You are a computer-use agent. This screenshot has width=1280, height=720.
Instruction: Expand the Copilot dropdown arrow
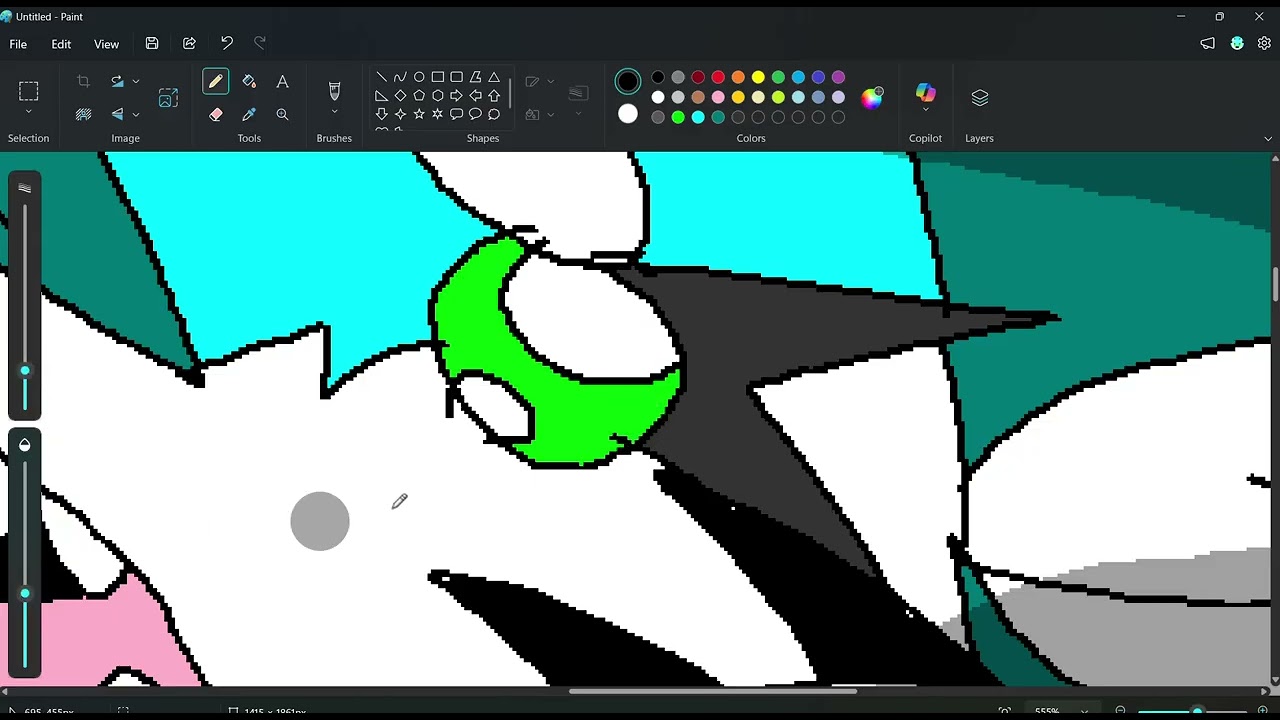coord(925,109)
